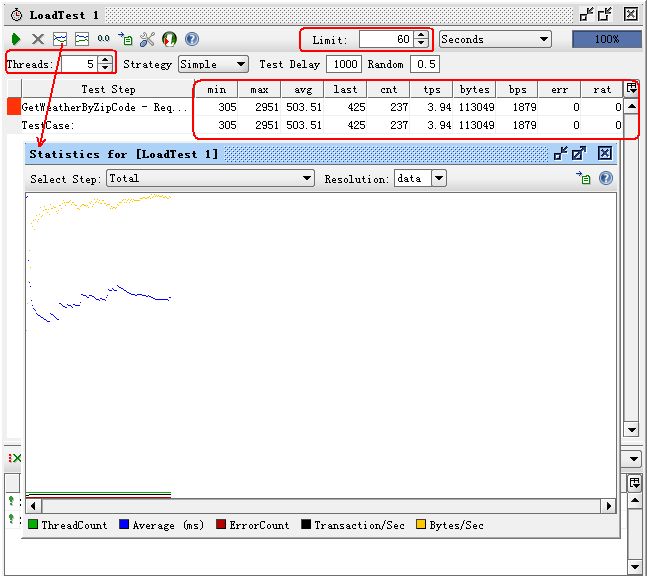Open help for LoadTest window

click(x=191, y=39)
